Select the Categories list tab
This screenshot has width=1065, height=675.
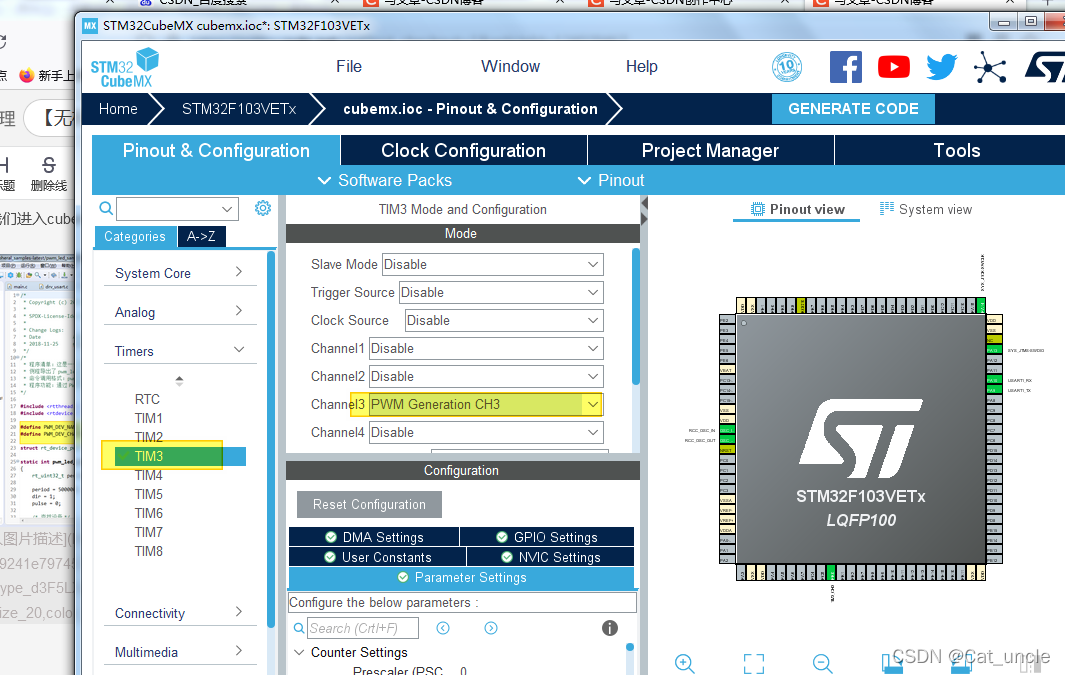[x=134, y=236]
